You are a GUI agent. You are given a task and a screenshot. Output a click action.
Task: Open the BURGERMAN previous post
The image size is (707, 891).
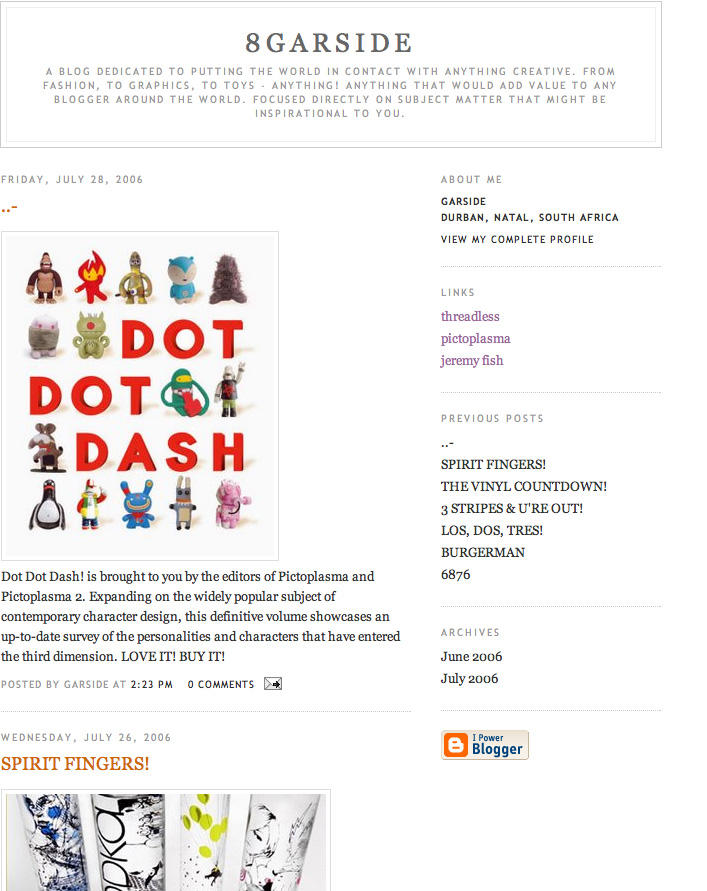[x=483, y=552]
